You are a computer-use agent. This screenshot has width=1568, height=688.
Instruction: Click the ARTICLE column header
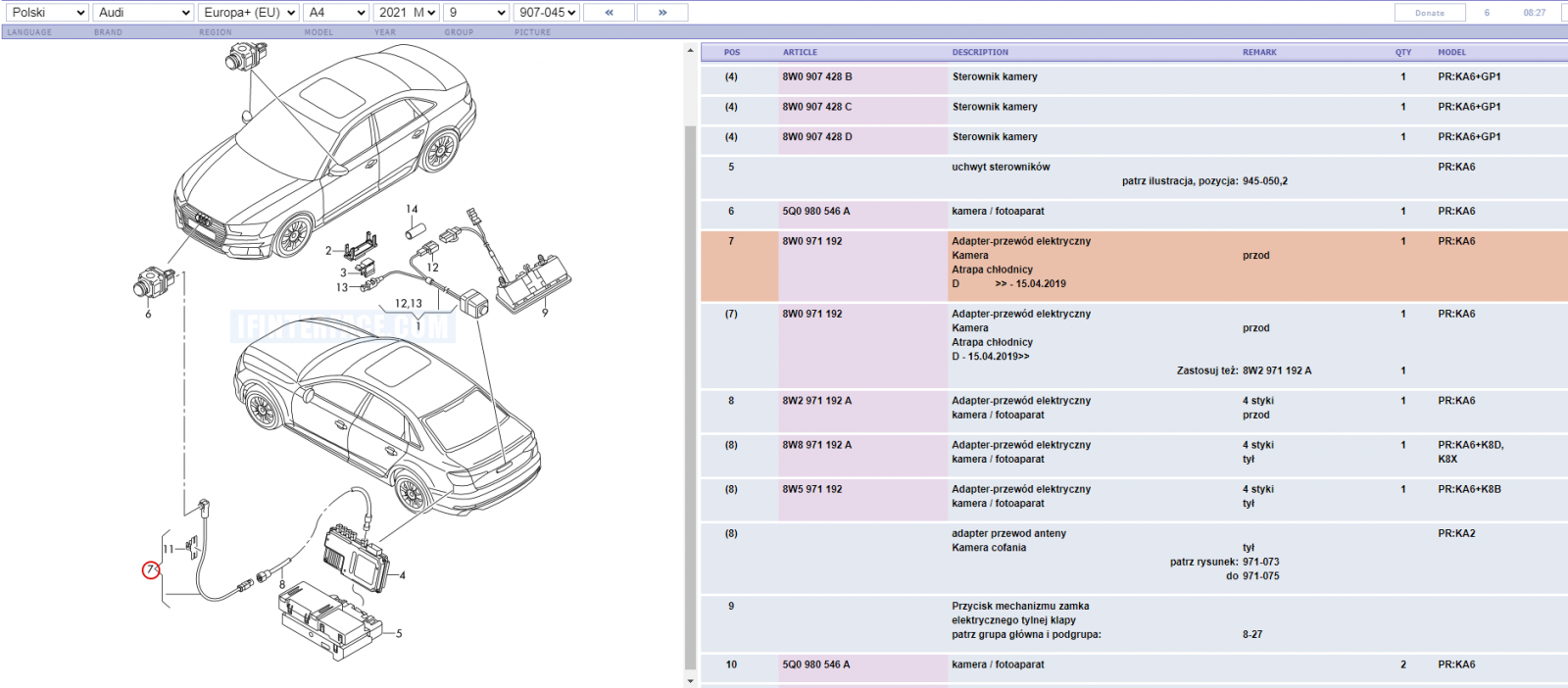coord(800,52)
